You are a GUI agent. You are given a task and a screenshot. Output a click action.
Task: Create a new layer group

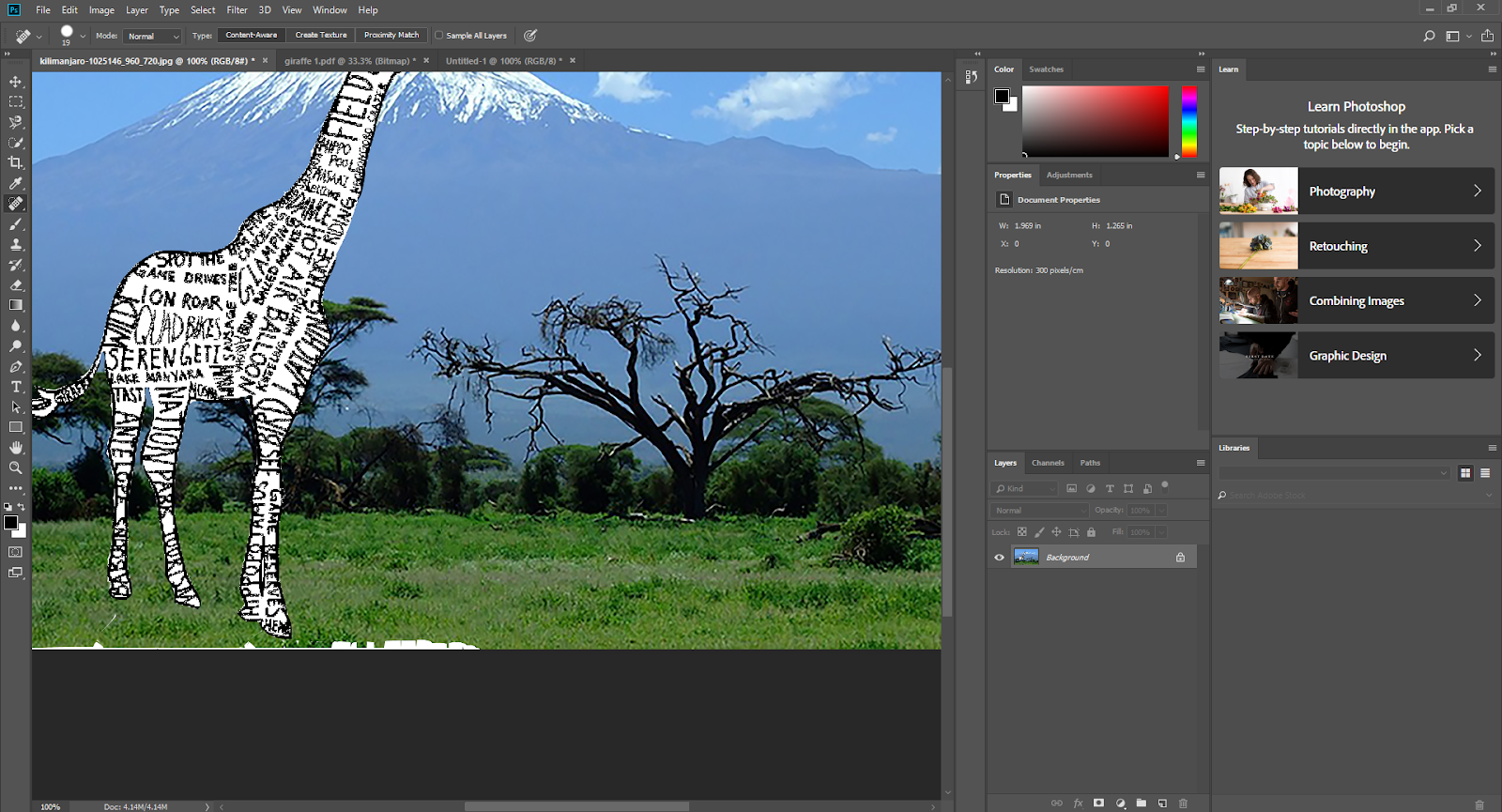click(x=1141, y=804)
